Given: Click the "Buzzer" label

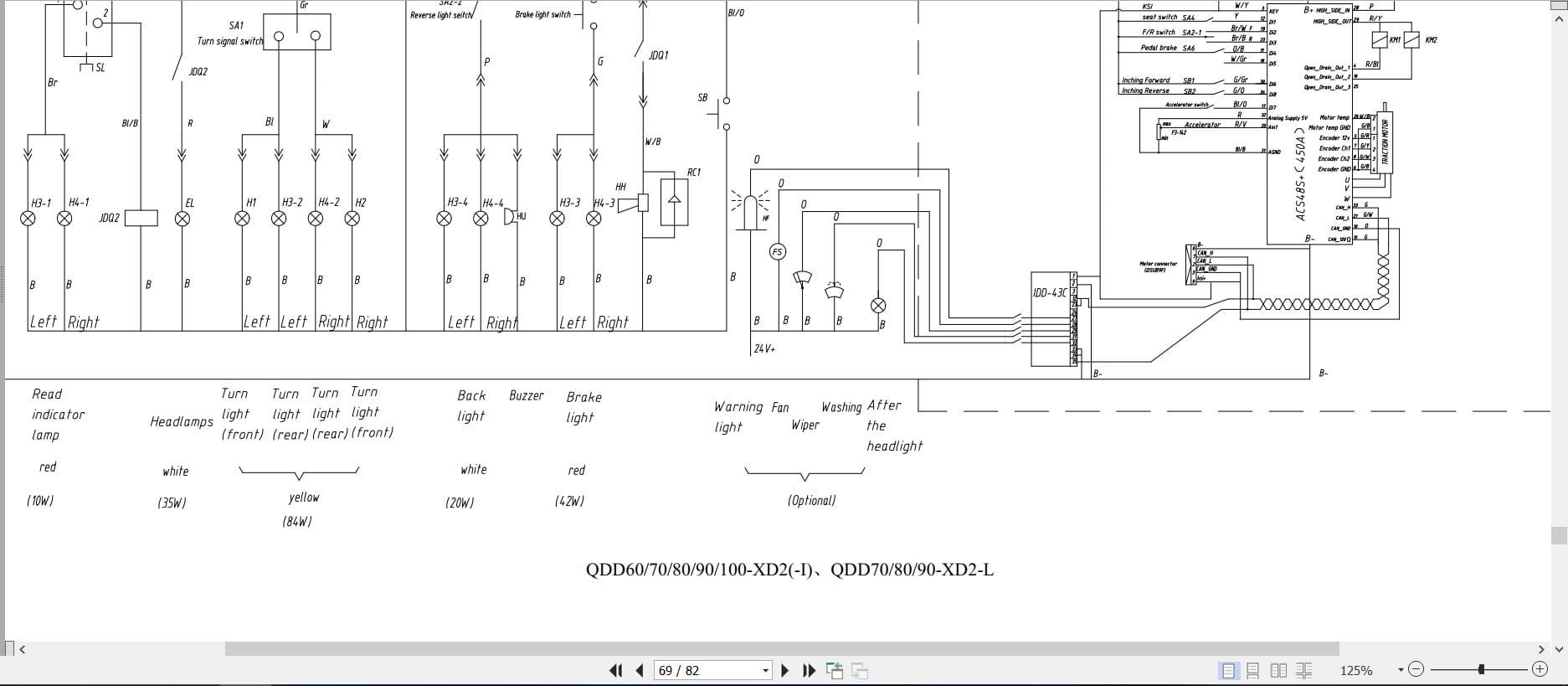Looking at the screenshot, I should point(527,395).
